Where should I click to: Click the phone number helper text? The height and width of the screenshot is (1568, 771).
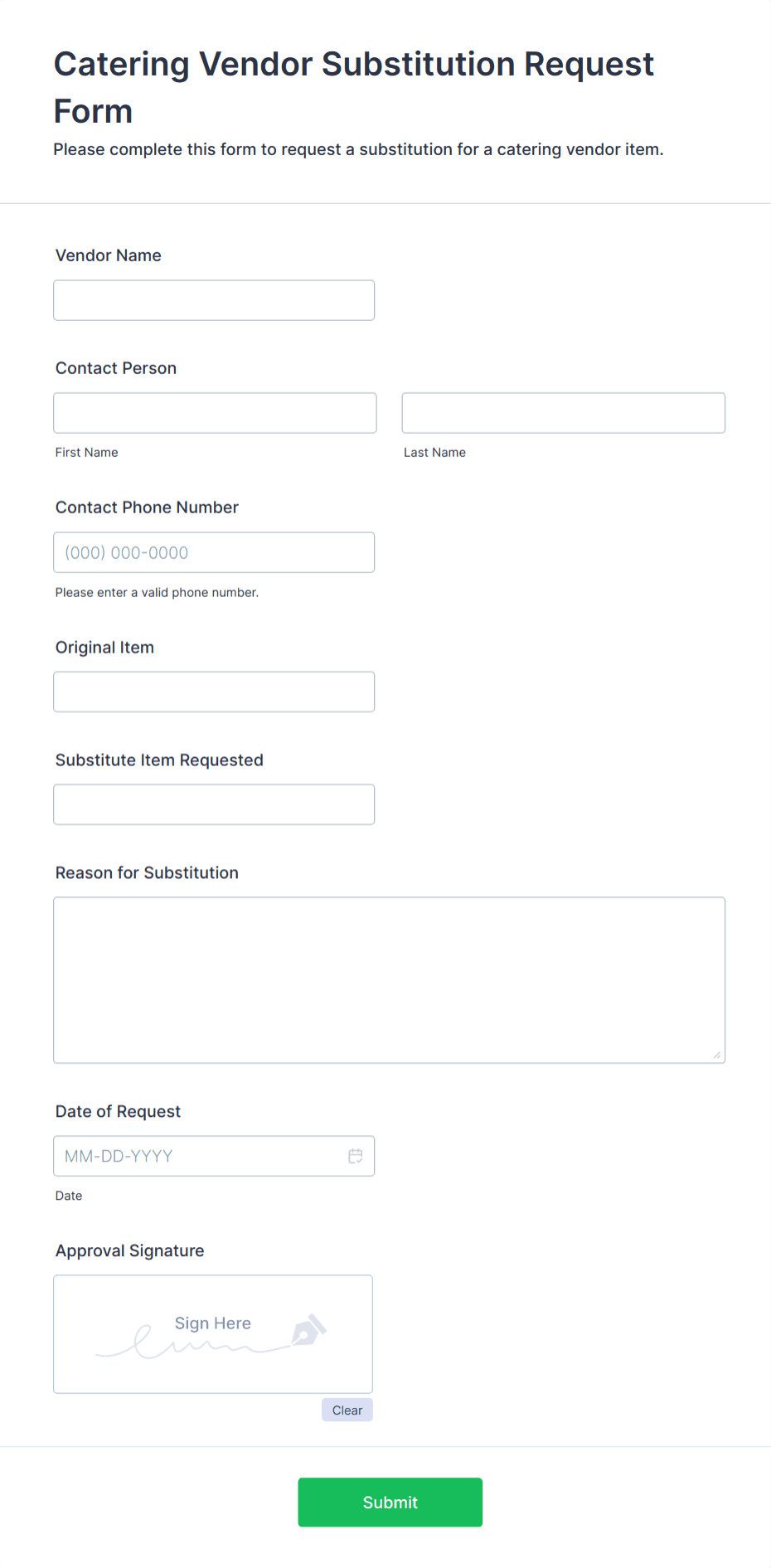point(157,592)
